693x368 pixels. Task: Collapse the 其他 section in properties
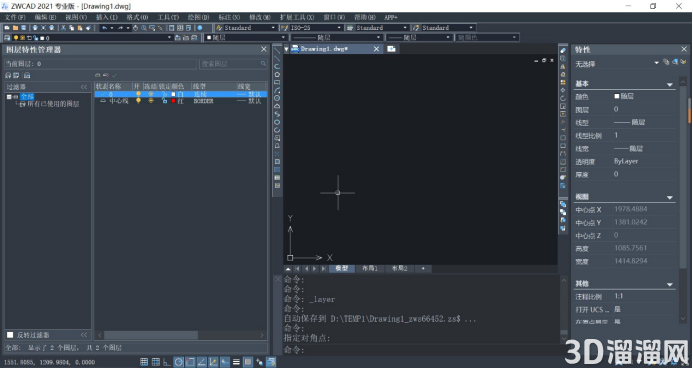click(670, 285)
